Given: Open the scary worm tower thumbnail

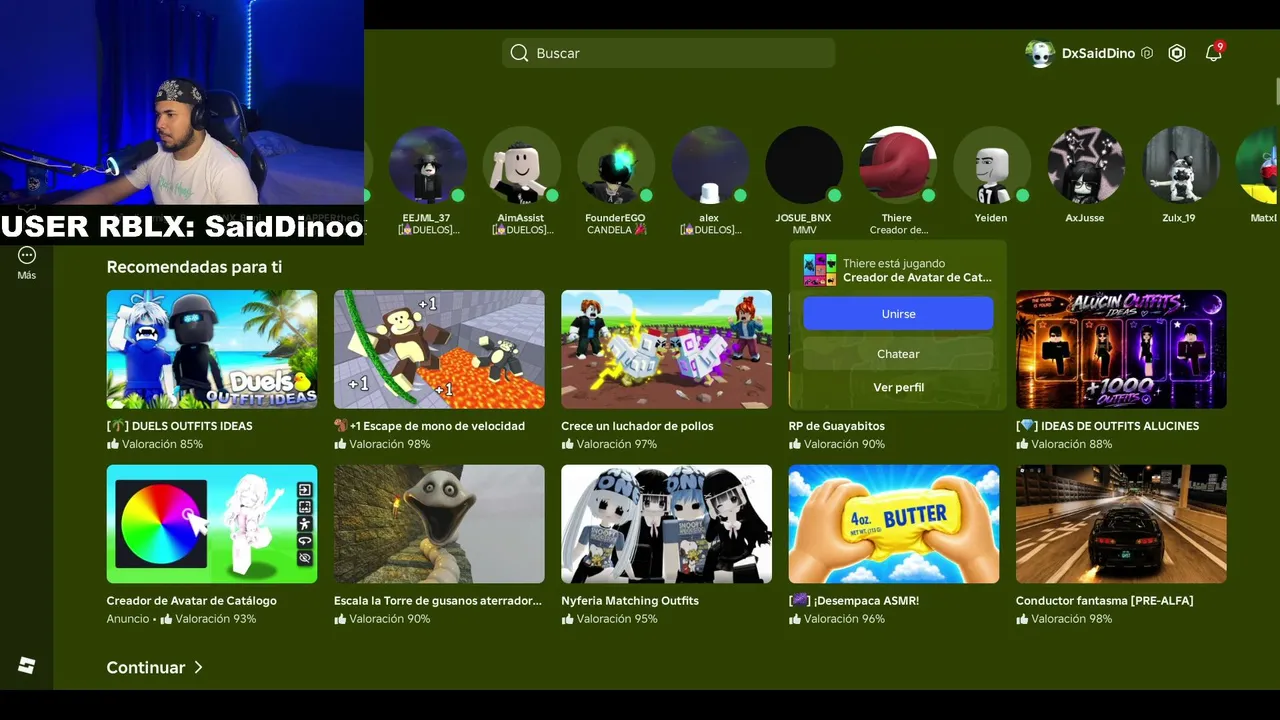Looking at the screenshot, I should [x=439, y=524].
